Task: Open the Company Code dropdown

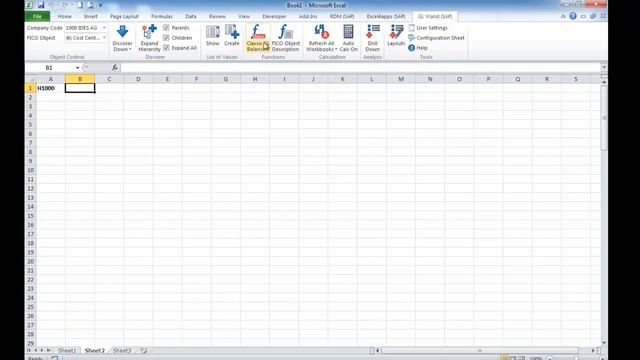Action: coord(104,28)
